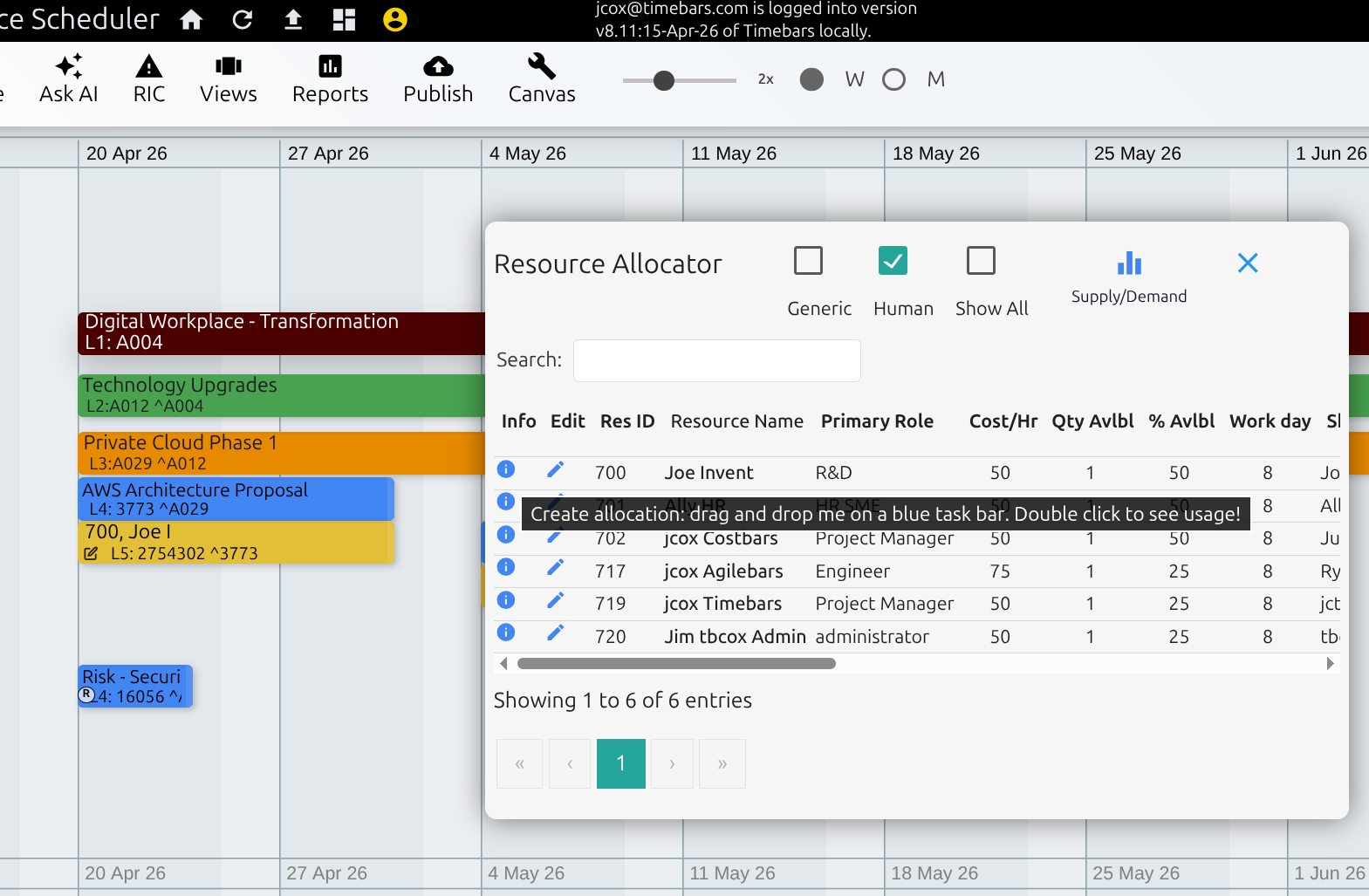Select Jim tbcox Admin resource name
Image resolution: width=1369 pixels, height=896 pixels.
pyautogui.click(x=735, y=637)
